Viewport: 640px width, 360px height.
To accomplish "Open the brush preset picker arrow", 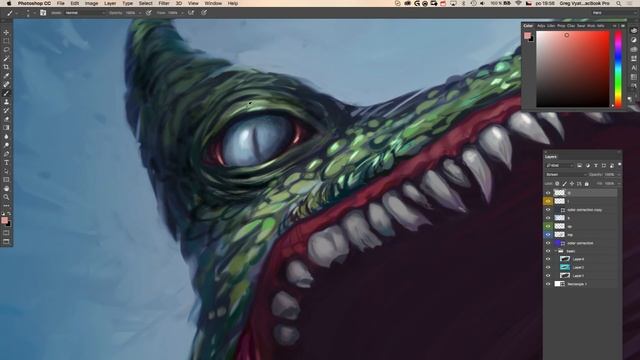I will (x=34, y=13).
